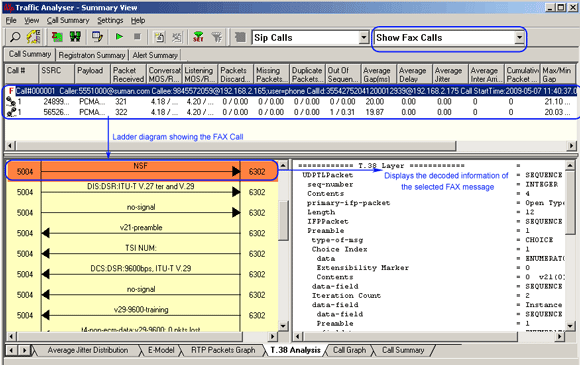Click the decode pane scroll-down arrow
Viewport: 580px width, 365px height.
[570, 326]
